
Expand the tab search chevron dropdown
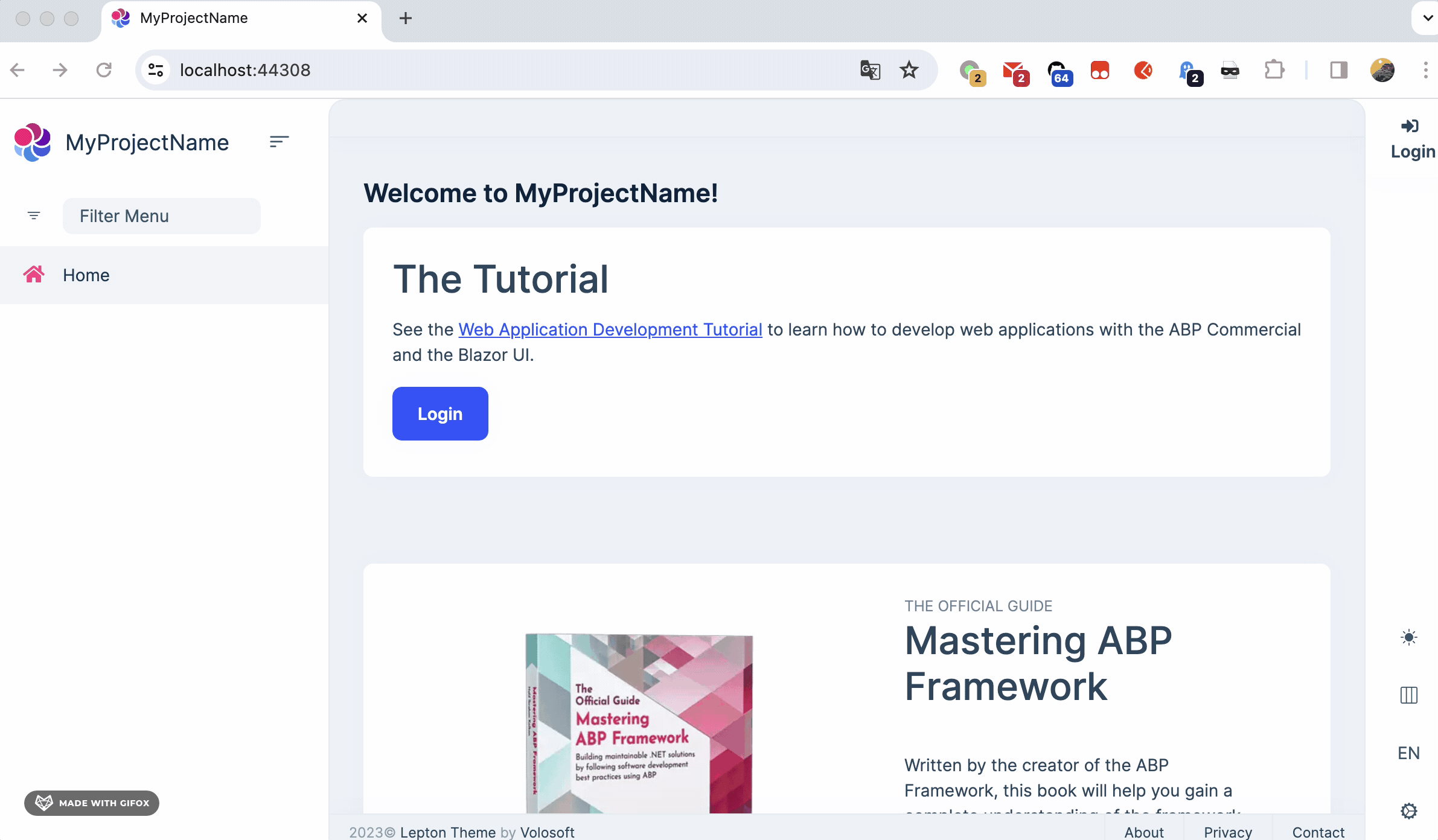click(x=1427, y=18)
